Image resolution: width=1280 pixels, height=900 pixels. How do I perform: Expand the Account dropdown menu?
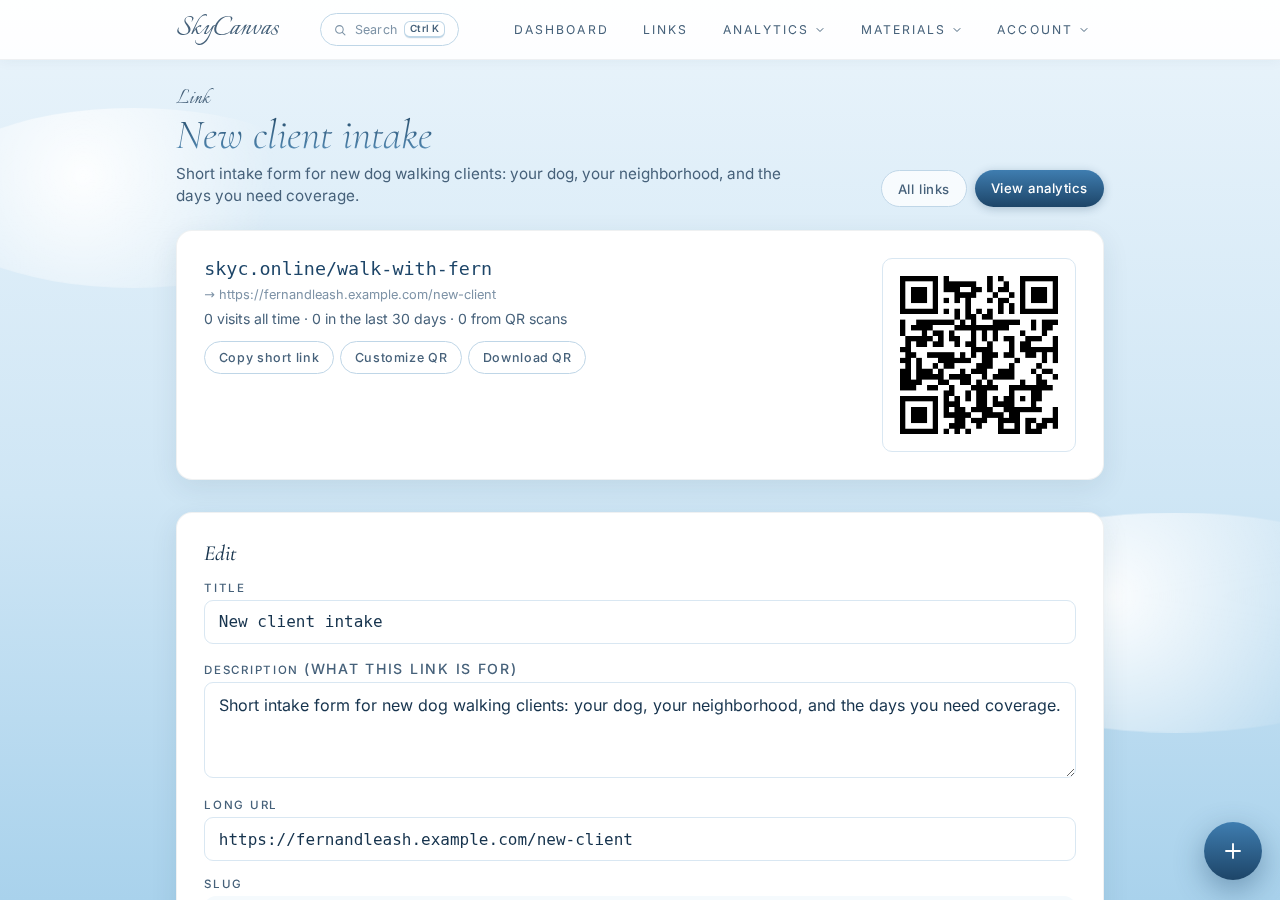point(1043,30)
